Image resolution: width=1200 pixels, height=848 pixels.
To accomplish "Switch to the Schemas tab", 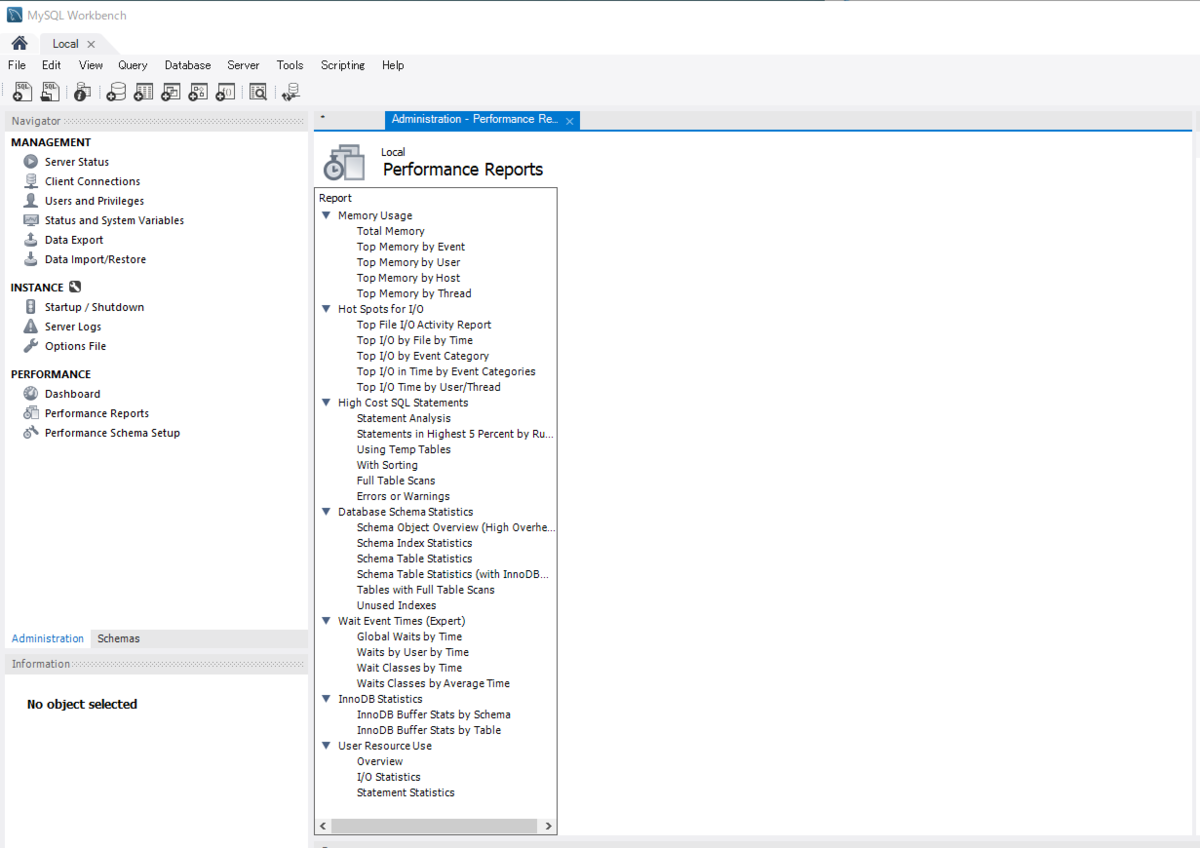I will [117, 638].
